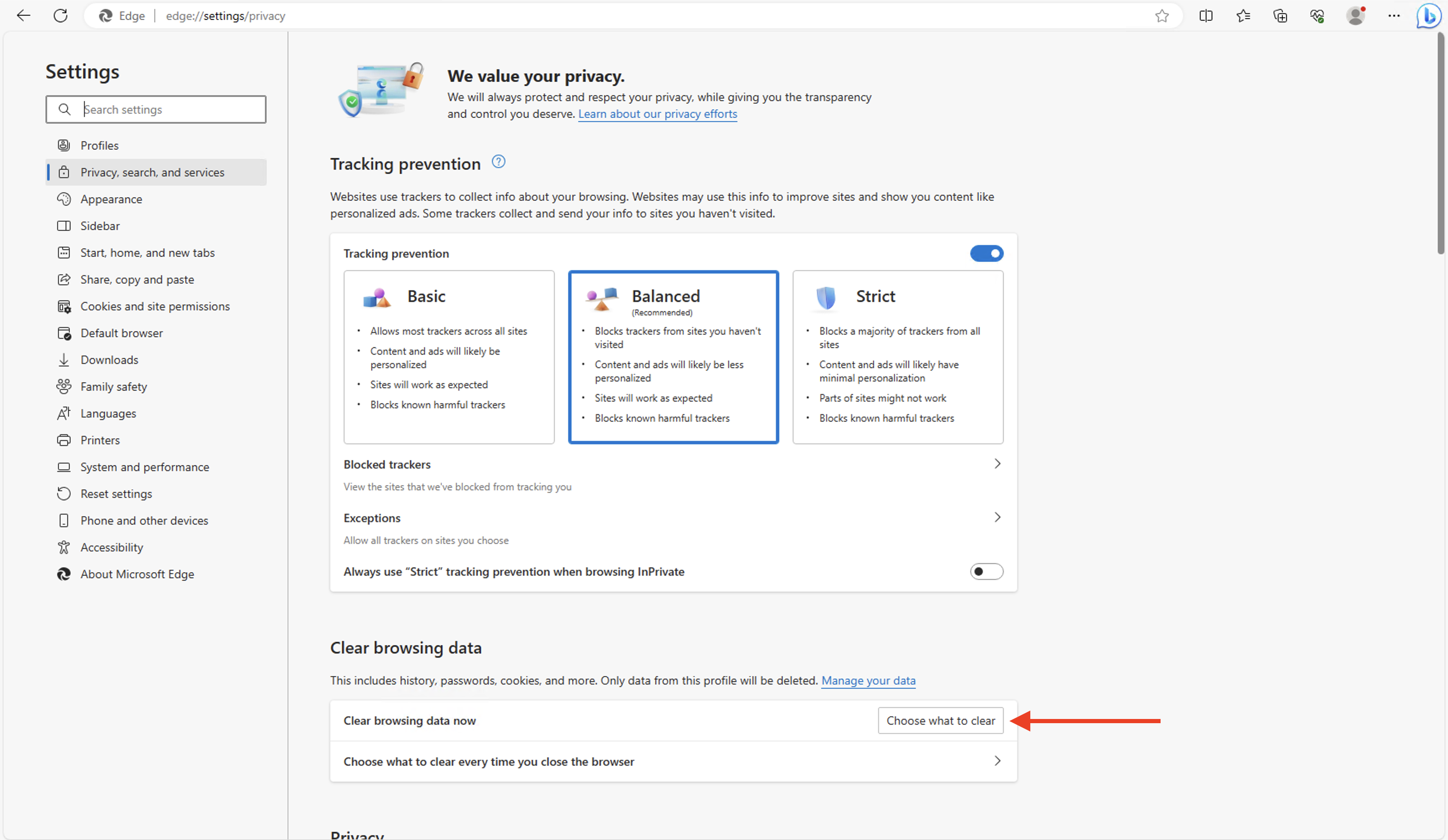This screenshot has width=1448, height=840.
Task: Open the Bing sidebar icon
Action: [x=1429, y=15]
